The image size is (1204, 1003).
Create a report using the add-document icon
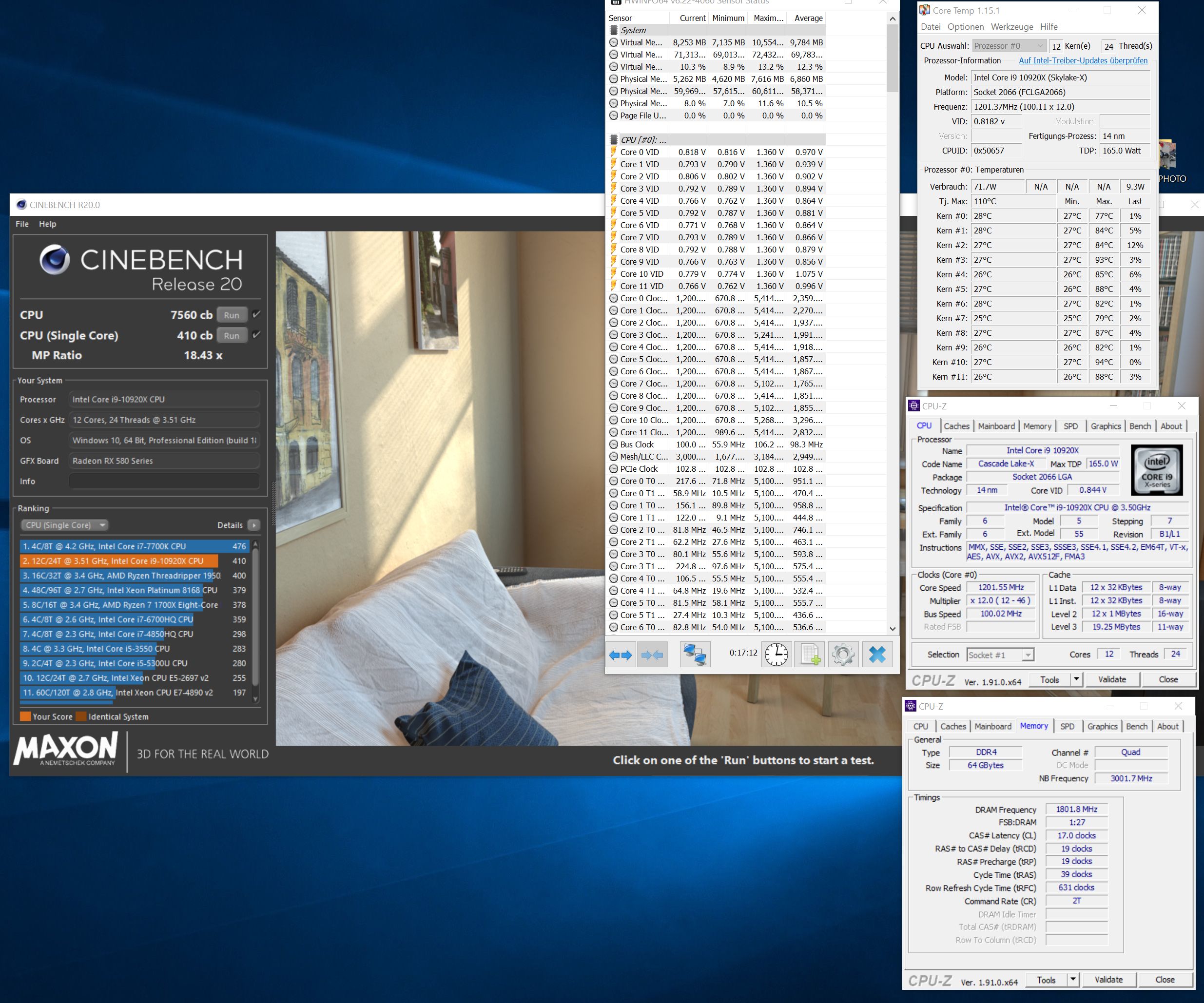point(811,654)
